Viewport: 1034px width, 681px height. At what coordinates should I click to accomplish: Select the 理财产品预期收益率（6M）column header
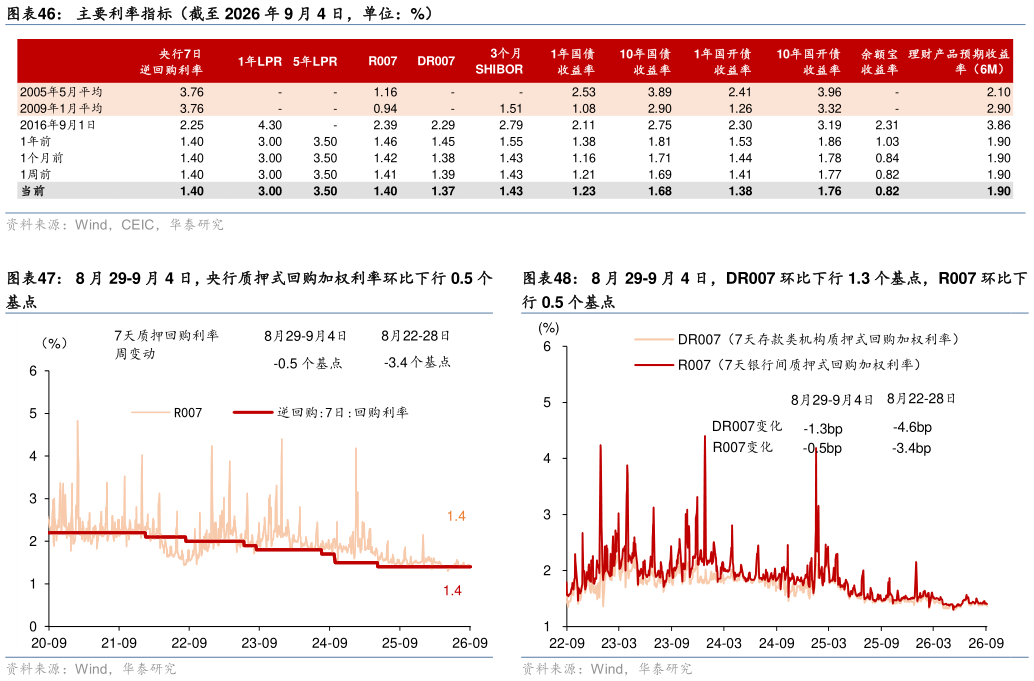tap(959, 61)
